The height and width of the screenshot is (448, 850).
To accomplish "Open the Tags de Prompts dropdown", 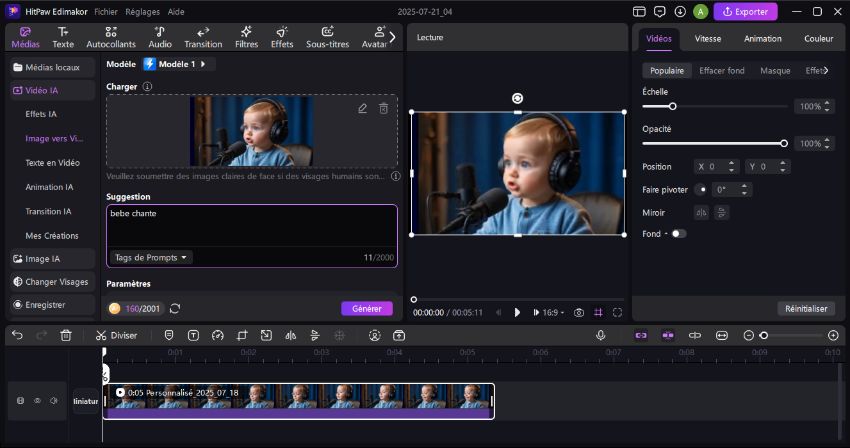I will point(151,258).
